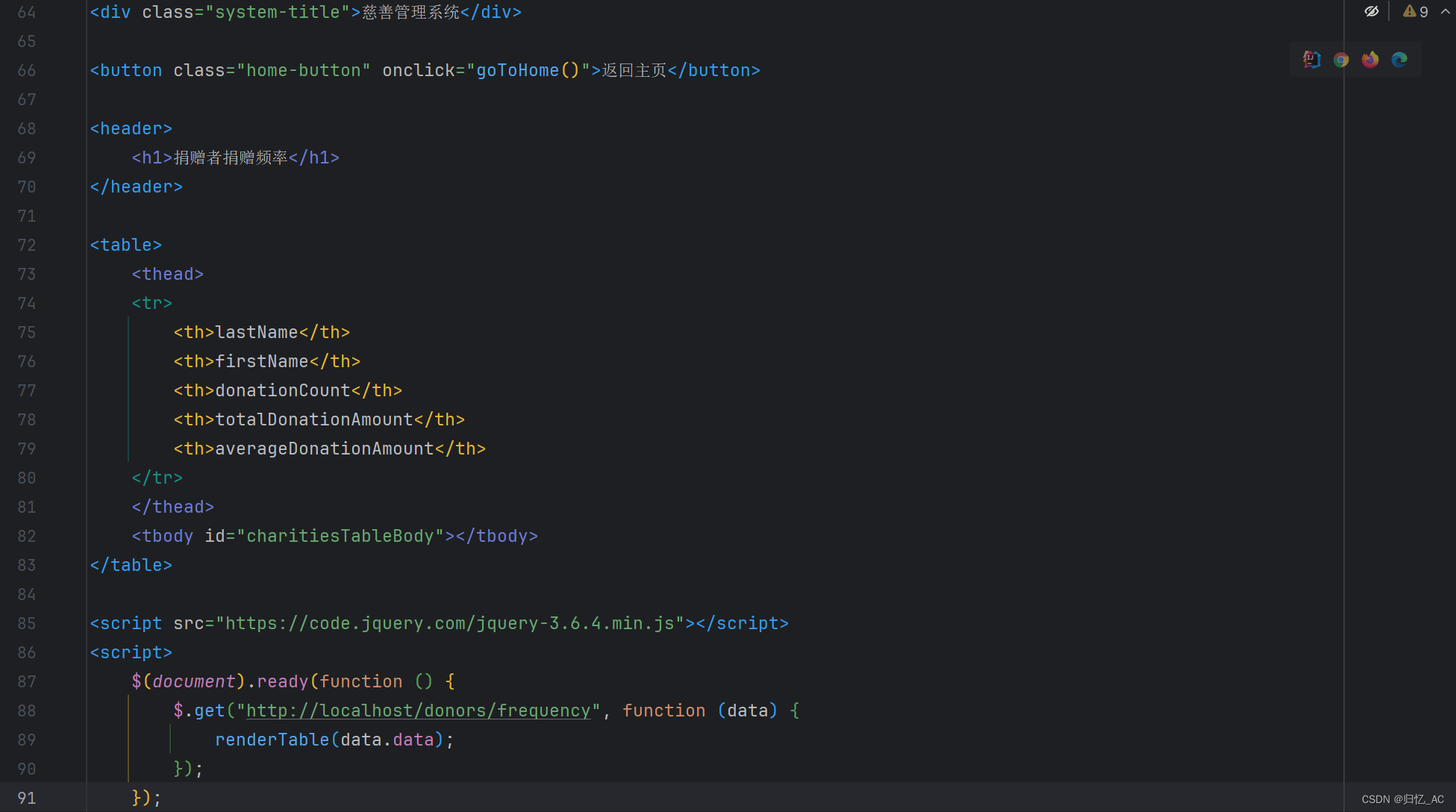The image size is (1456, 812).
Task: Click the opening <tr> tag on line 74
Action: pos(152,303)
